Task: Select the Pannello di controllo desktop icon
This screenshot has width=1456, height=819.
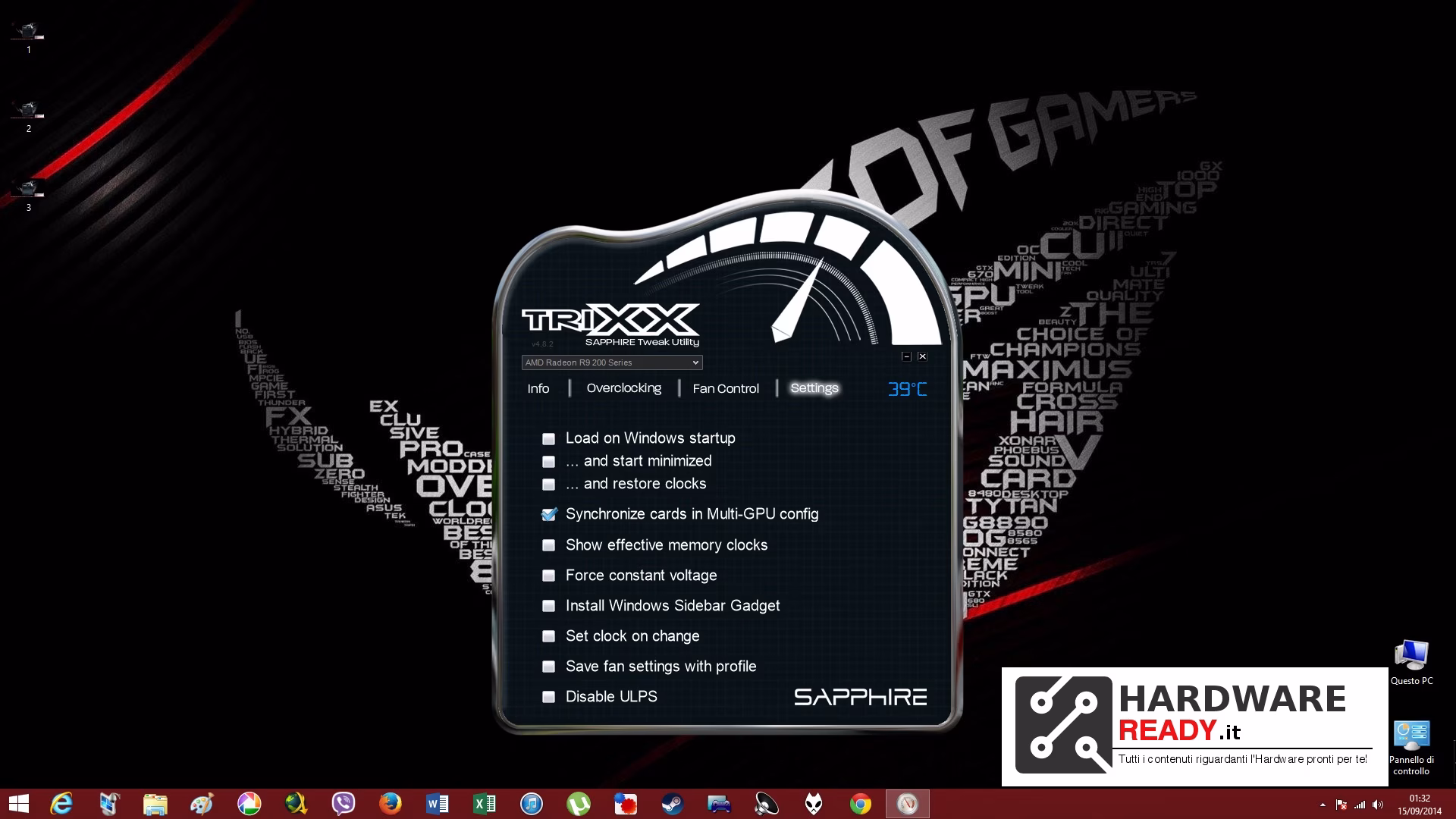Action: tap(1411, 748)
